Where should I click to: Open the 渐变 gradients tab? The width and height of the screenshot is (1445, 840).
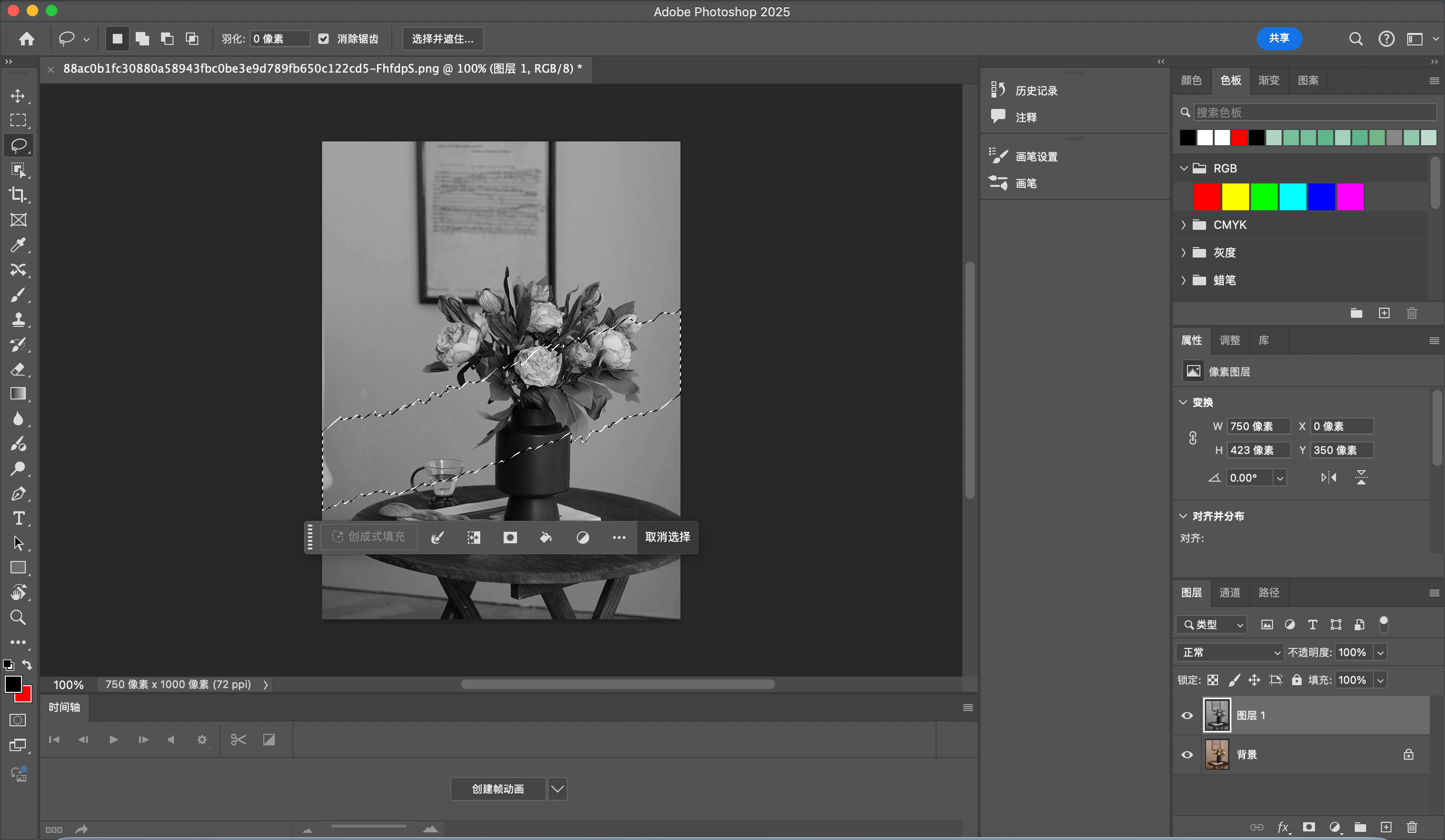1269,80
